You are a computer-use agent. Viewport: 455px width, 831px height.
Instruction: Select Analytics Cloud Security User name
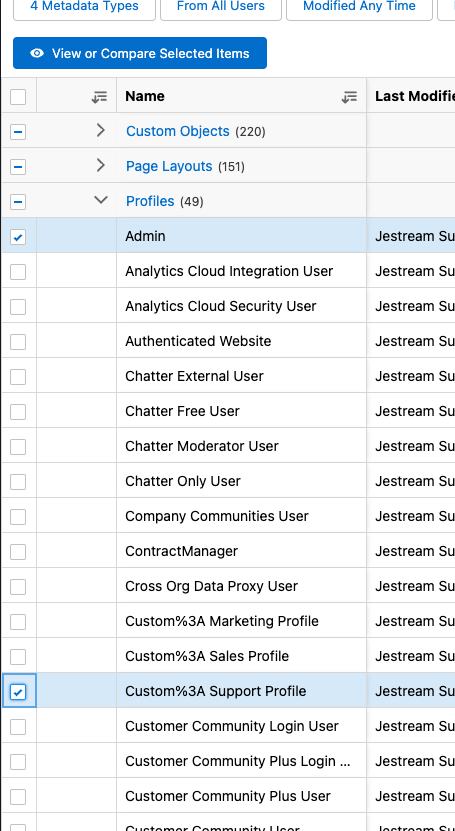(x=220, y=306)
